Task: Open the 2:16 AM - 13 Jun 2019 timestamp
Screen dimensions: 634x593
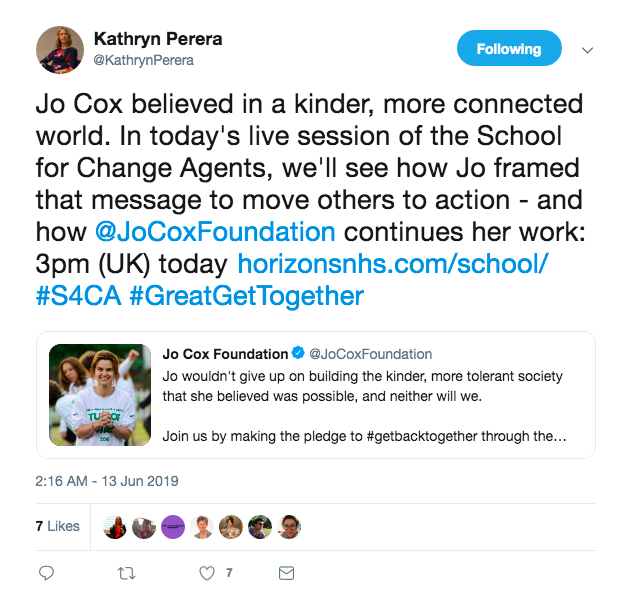Action: [x=107, y=481]
